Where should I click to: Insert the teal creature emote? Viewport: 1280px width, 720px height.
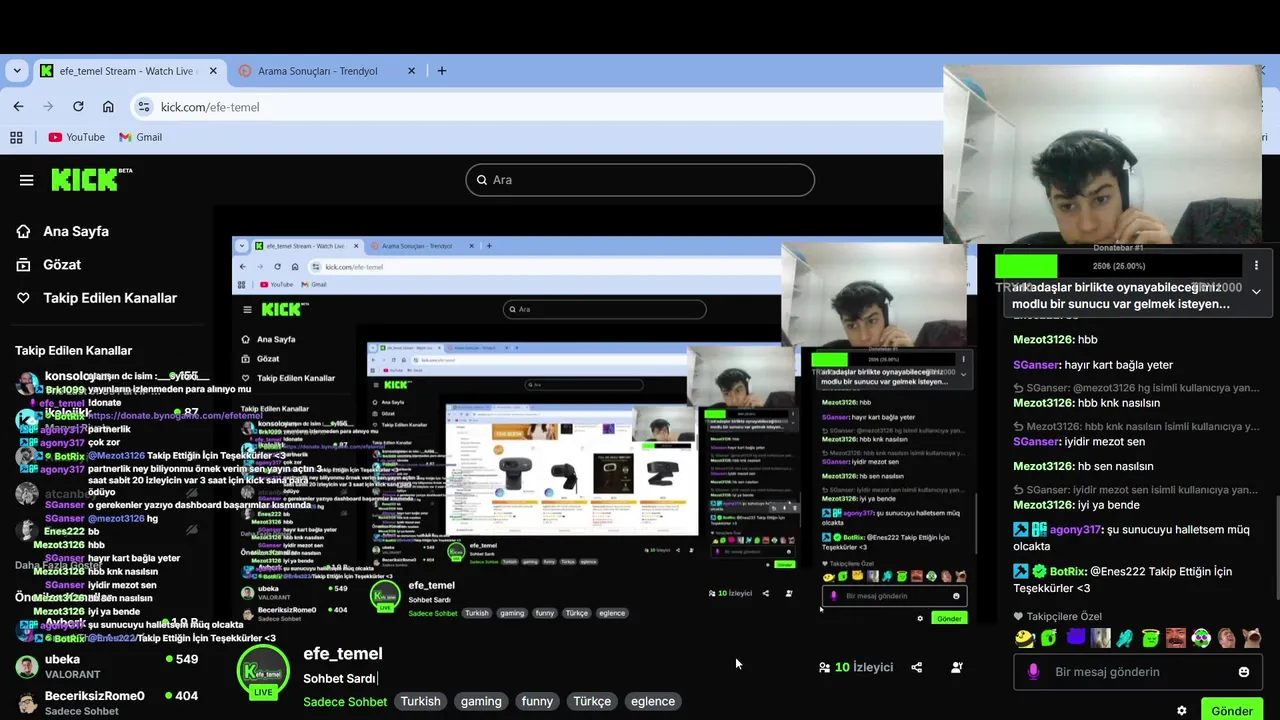click(x=1125, y=638)
